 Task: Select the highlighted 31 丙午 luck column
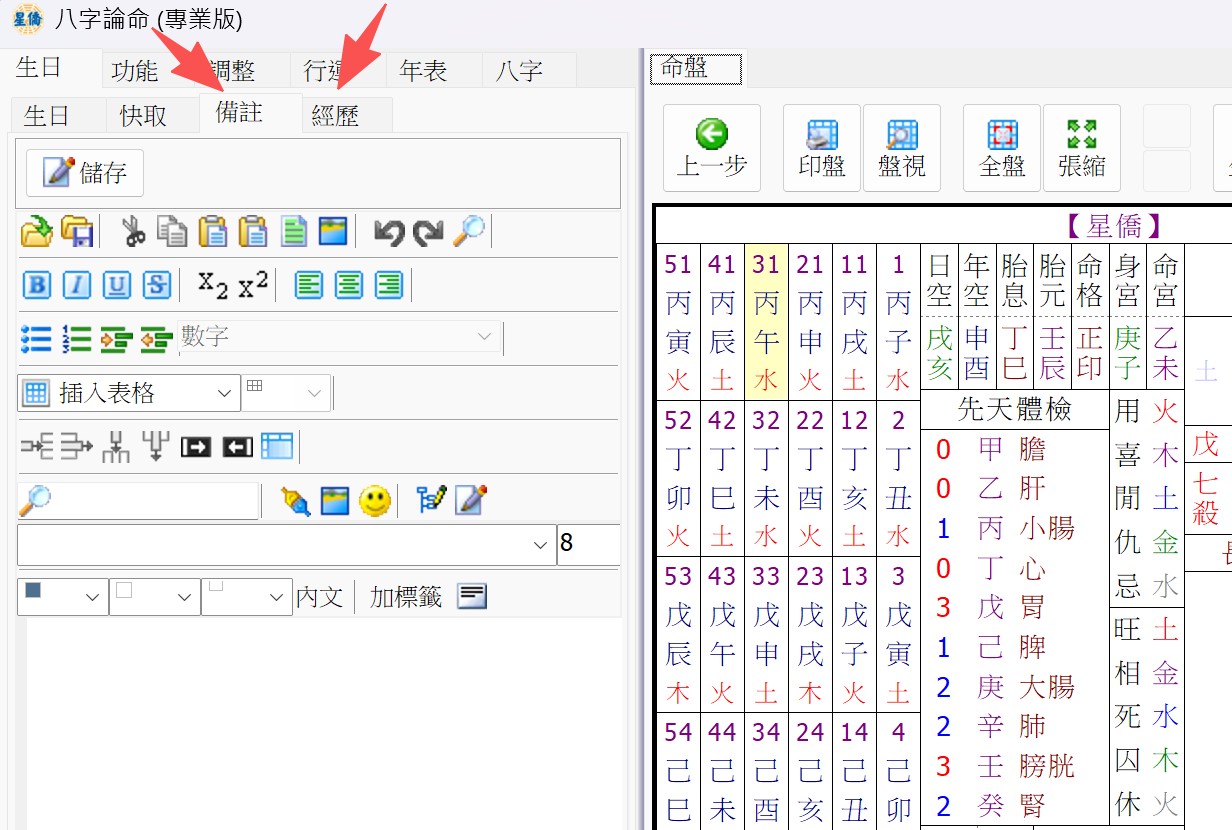click(x=766, y=321)
